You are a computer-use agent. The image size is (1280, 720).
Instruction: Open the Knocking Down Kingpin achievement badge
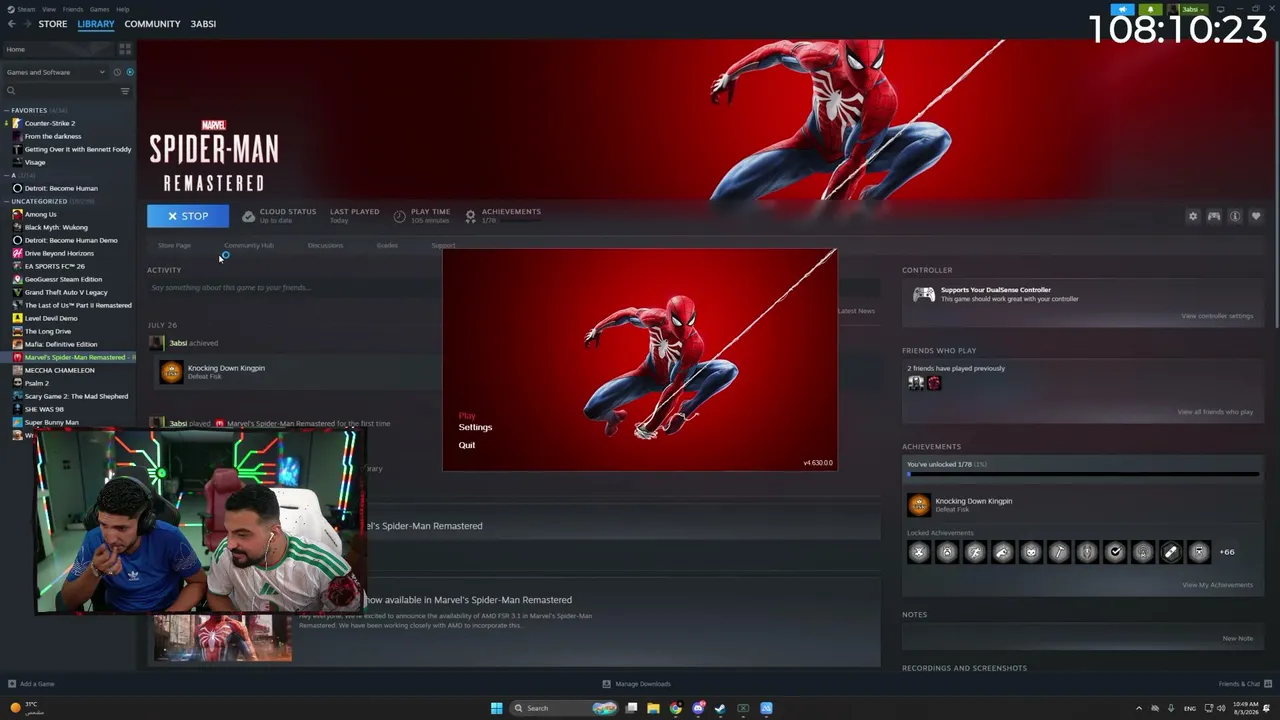click(918, 505)
